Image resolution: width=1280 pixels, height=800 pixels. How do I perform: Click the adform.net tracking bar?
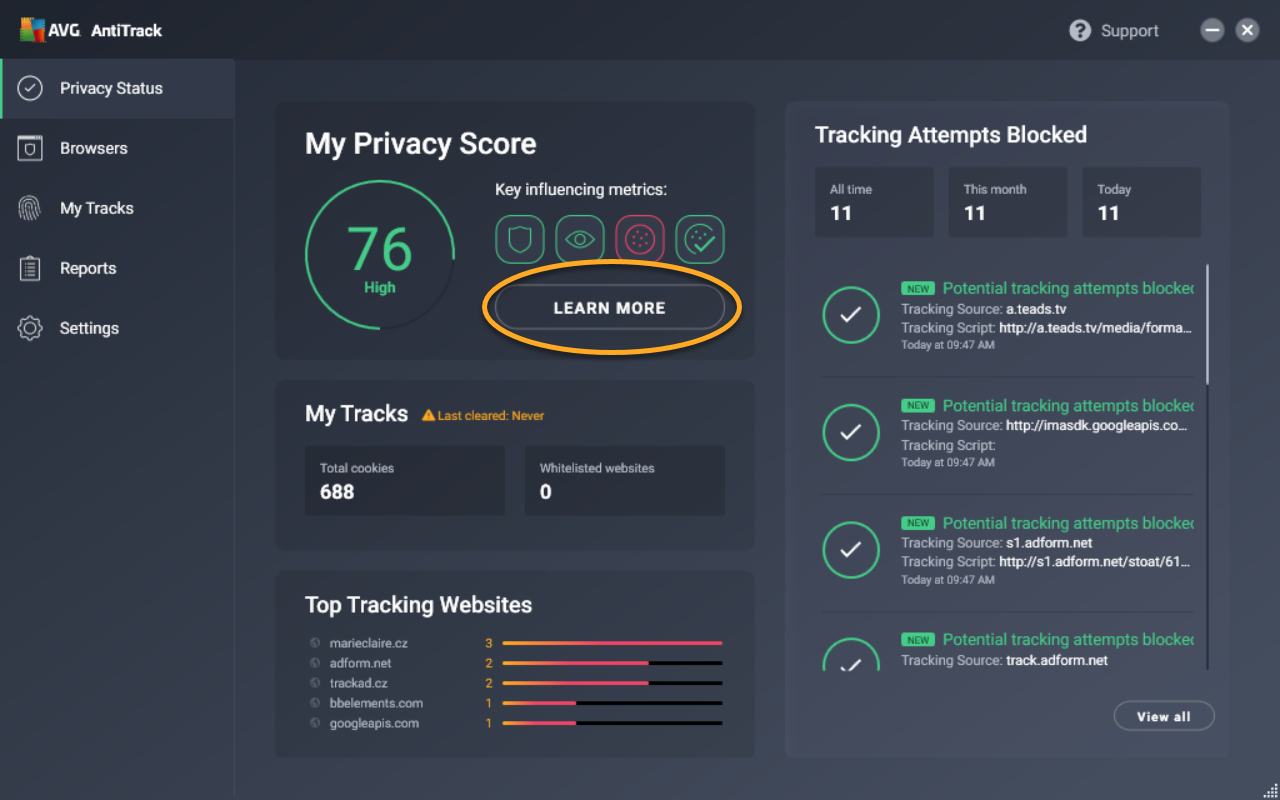(x=612, y=663)
